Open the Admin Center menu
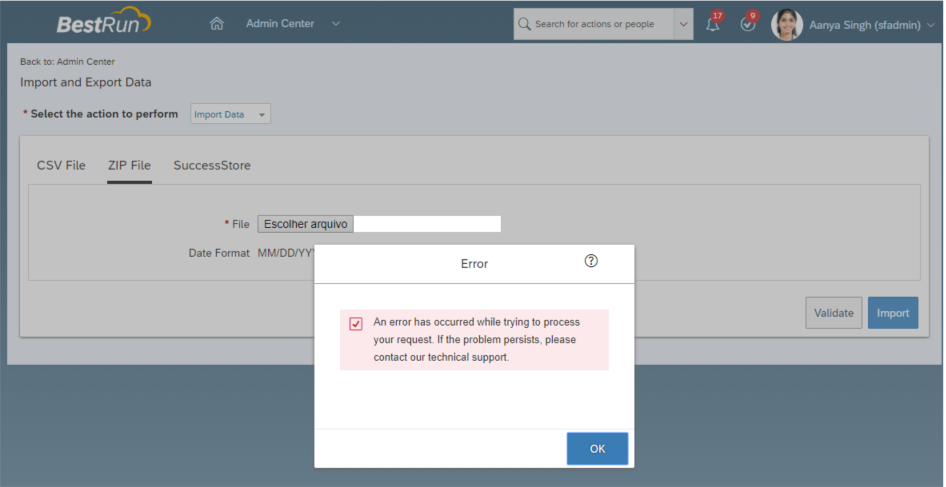Viewport: 946px width, 487px height. coord(280,24)
